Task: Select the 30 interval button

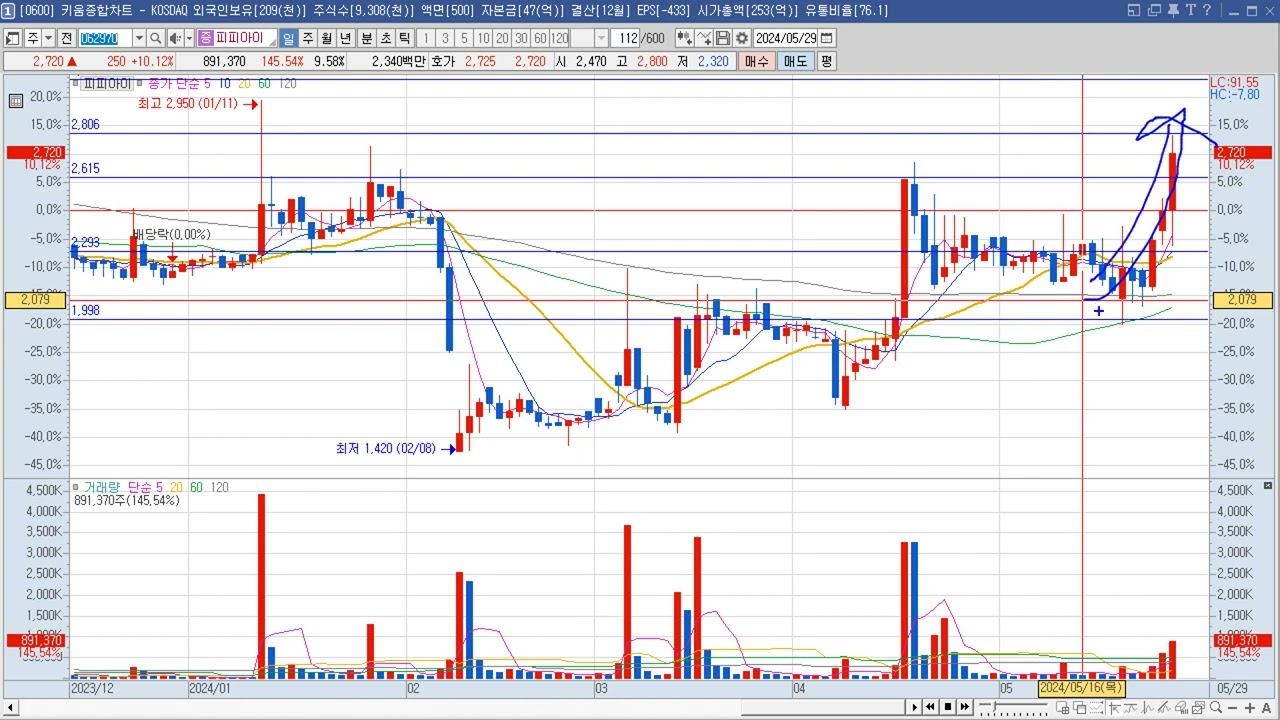Action: tap(521, 38)
